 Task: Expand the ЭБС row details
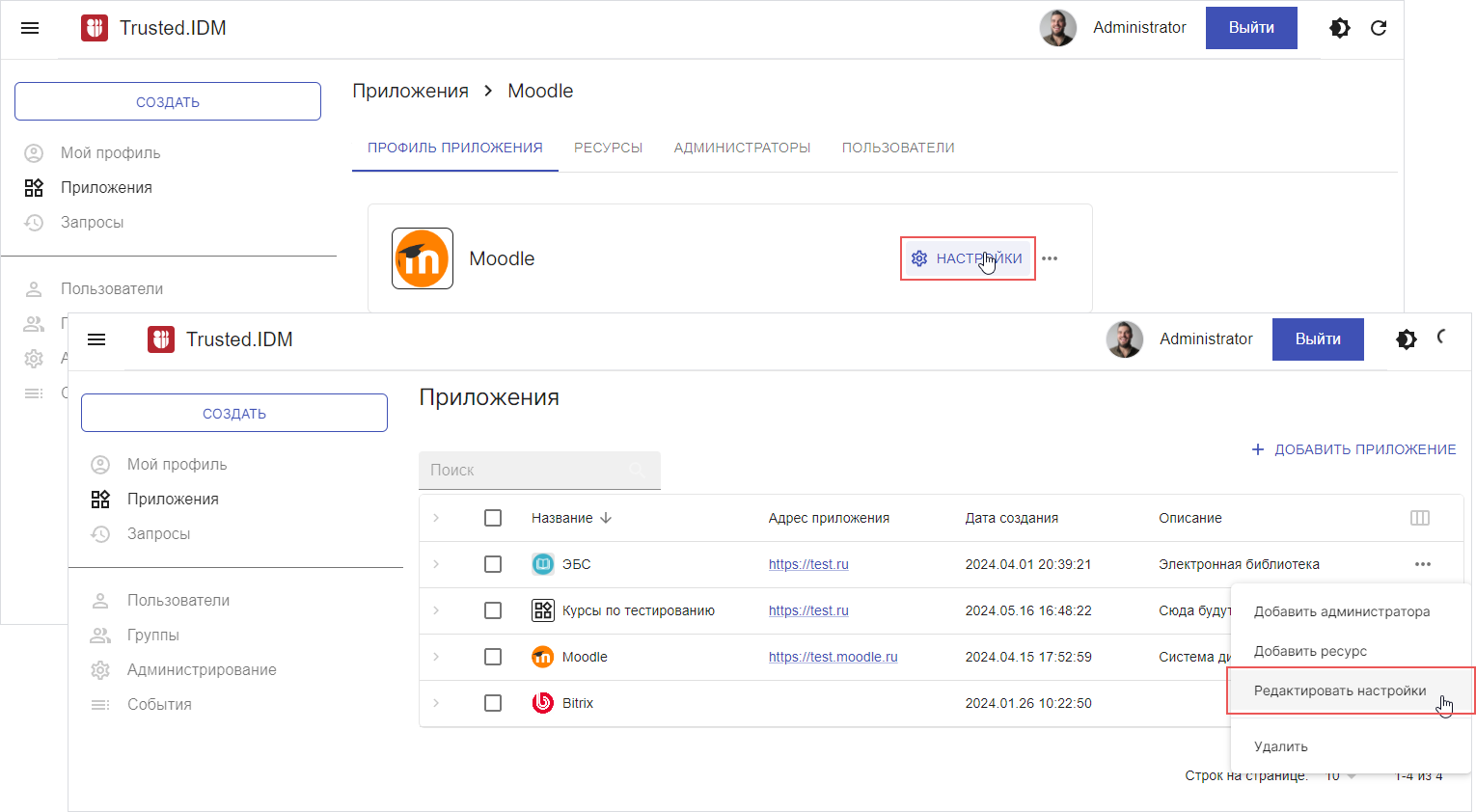(436, 564)
